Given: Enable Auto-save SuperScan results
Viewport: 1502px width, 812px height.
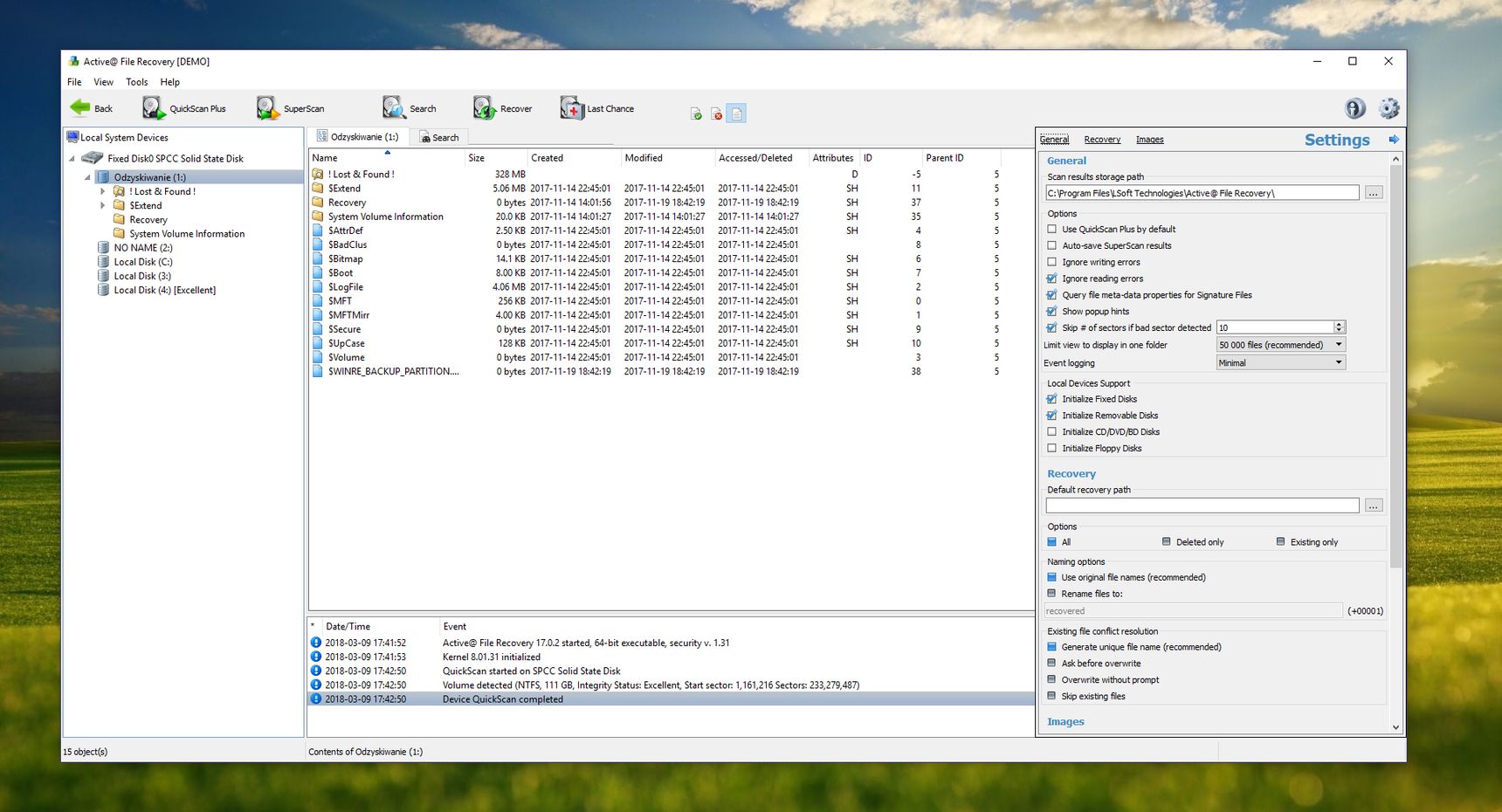Looking at the screenshot, I should click(1052, 246).
